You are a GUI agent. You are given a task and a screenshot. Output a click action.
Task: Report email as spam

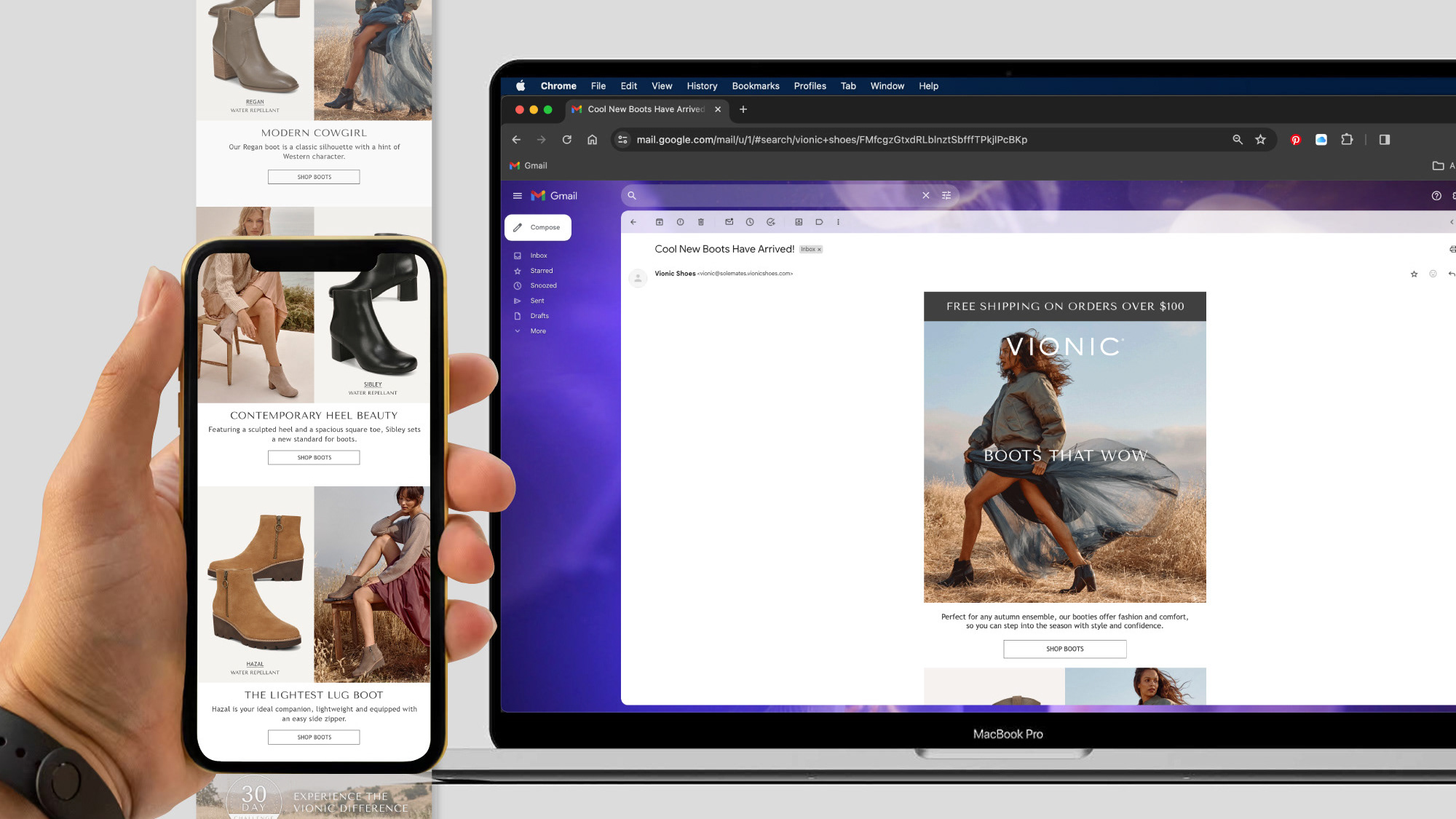680,222
